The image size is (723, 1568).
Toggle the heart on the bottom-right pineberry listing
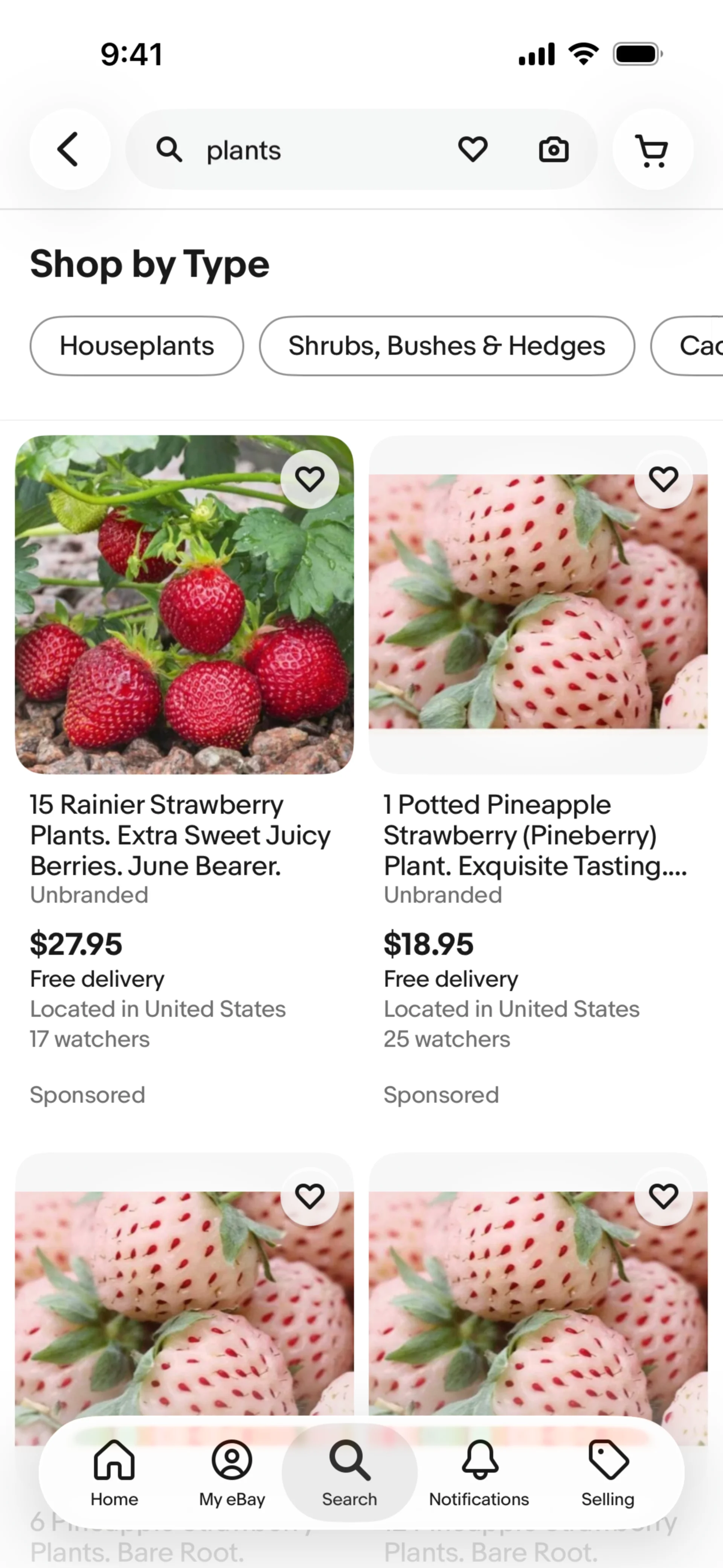664,1197
